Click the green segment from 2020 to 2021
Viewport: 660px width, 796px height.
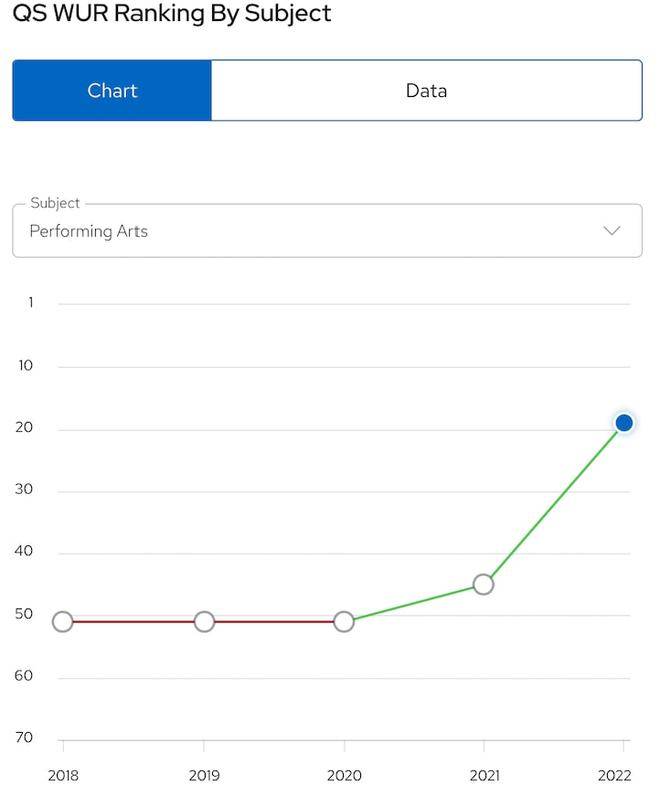414,603
